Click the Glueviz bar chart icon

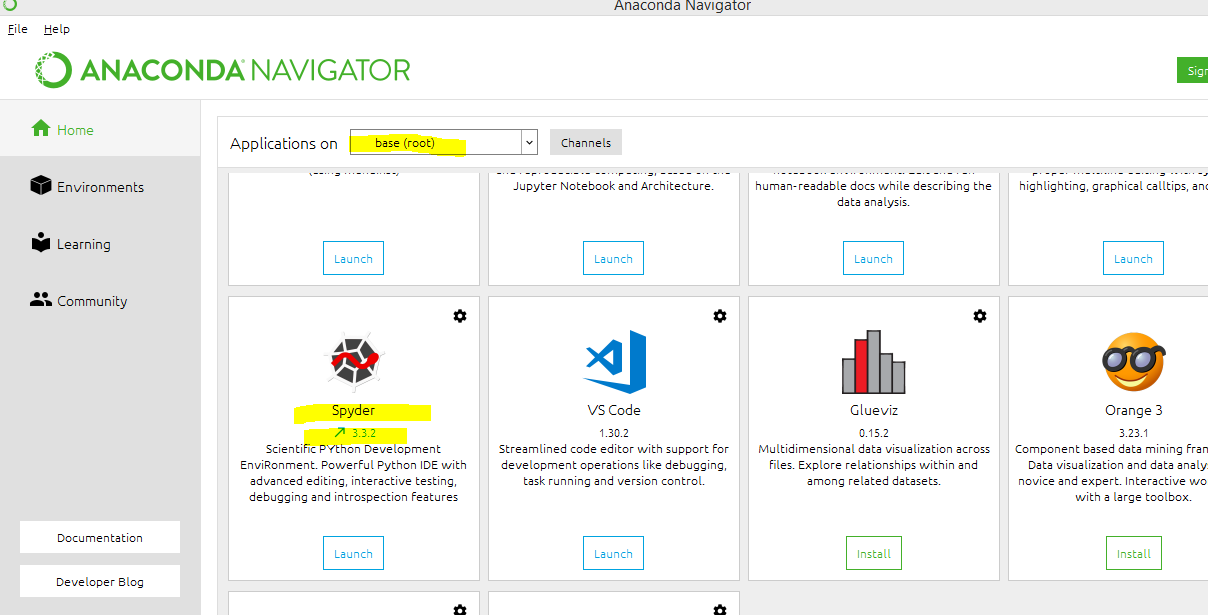(873, 362)
